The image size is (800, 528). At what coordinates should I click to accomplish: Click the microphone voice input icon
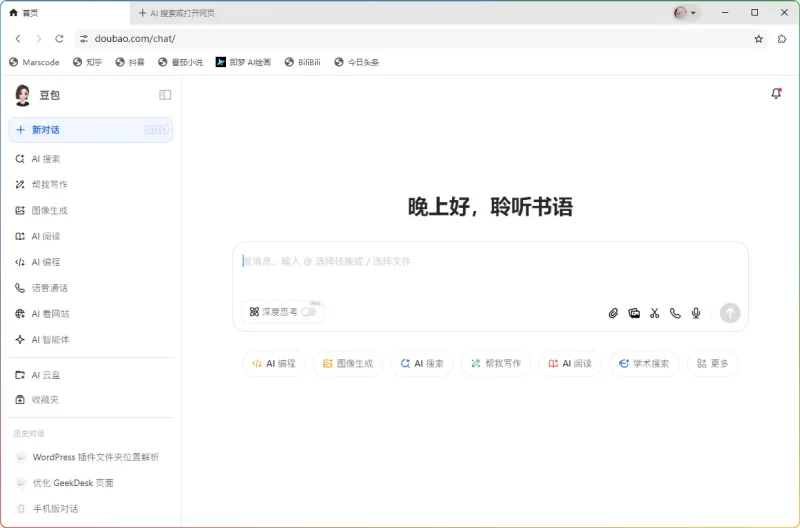coord(696,313)
